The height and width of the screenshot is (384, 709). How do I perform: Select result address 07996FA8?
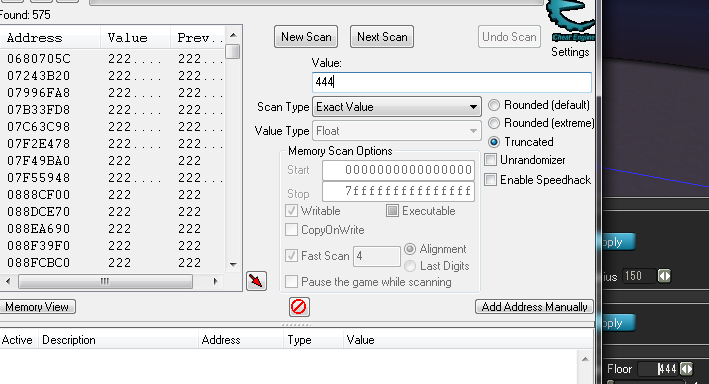(x=39, y=93)
